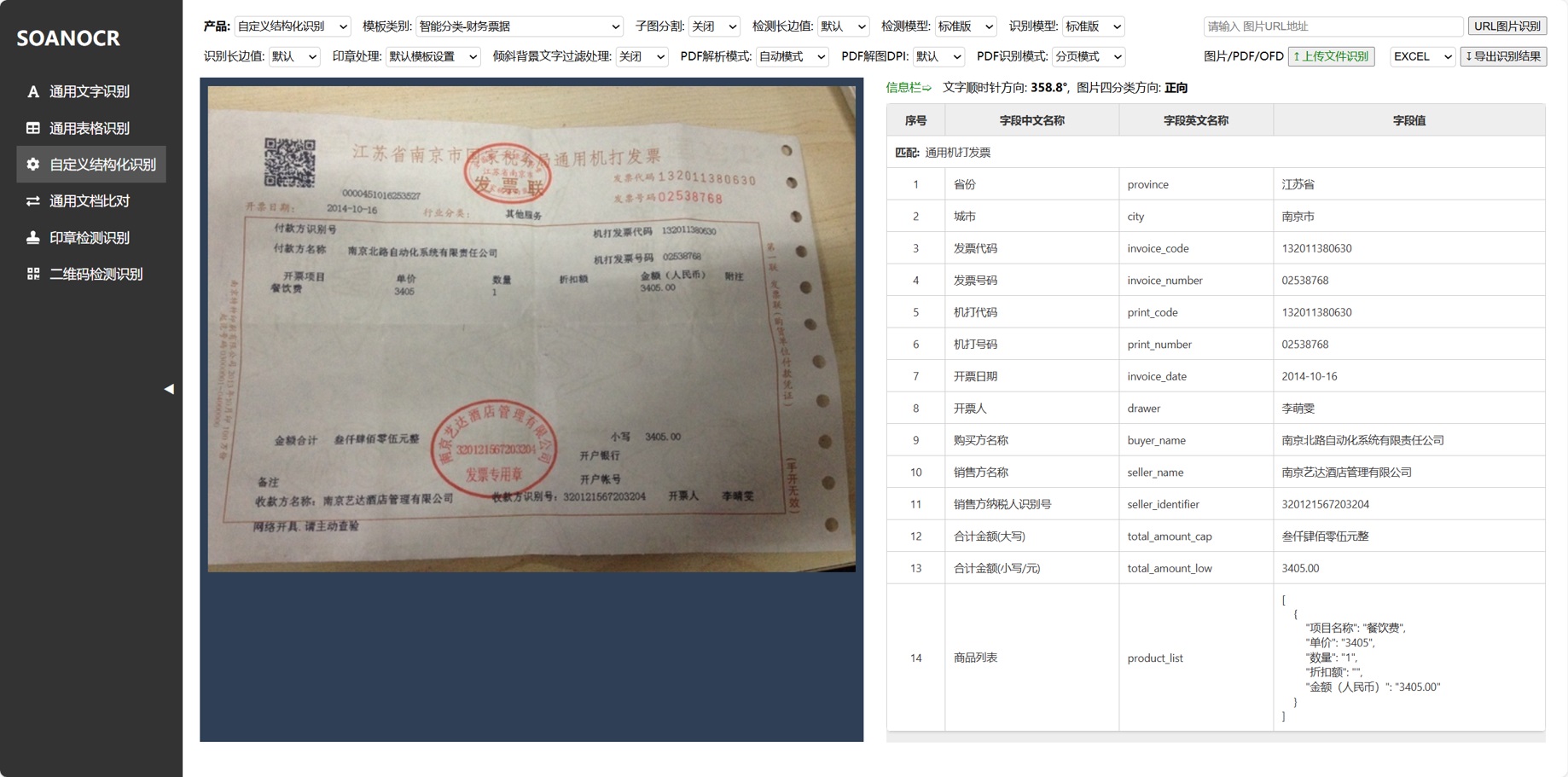Open the 模板类别 dropdown
The height and width of the screenshot is (777, 1568).
(x=519, y=26)
